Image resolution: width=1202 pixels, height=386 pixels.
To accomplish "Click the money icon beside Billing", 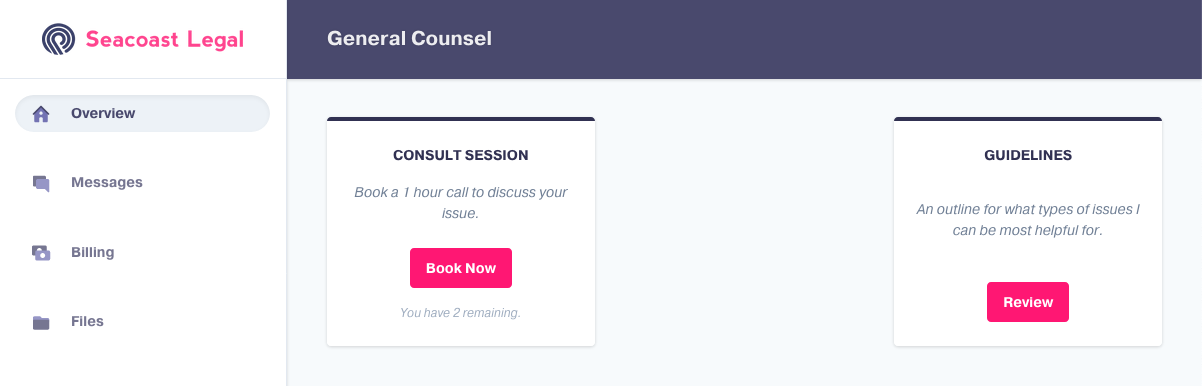I will [x=41, y=253].
